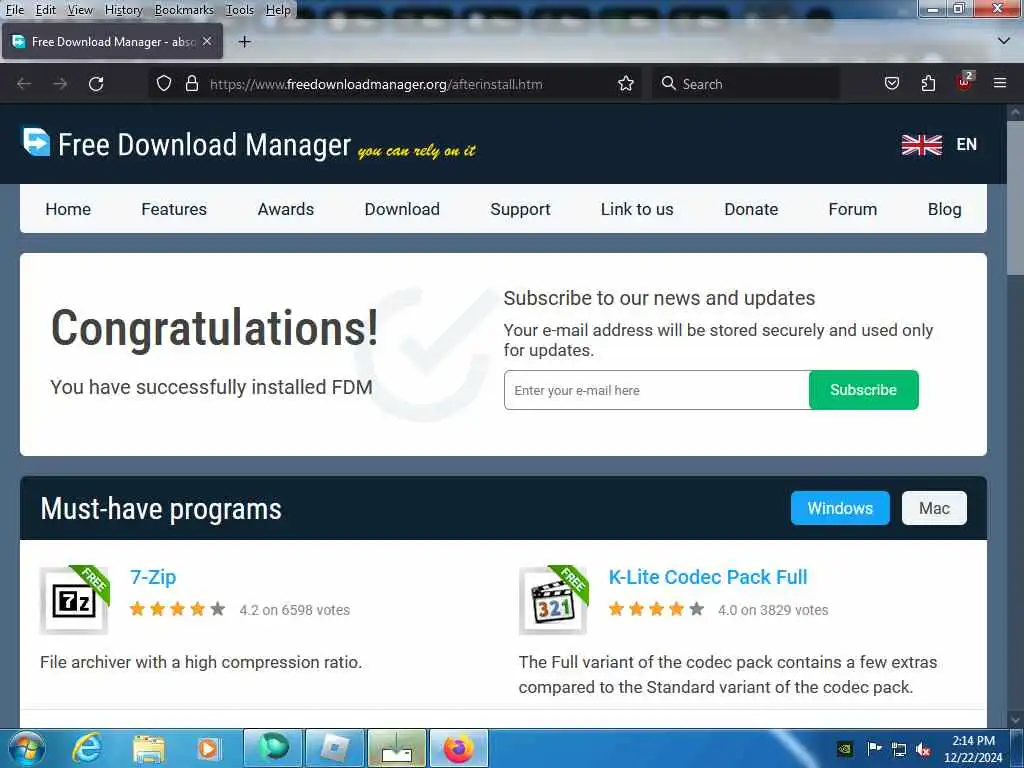Open the Firefox hamburger application menu
1024x768 pixels.
point(1000,83)
